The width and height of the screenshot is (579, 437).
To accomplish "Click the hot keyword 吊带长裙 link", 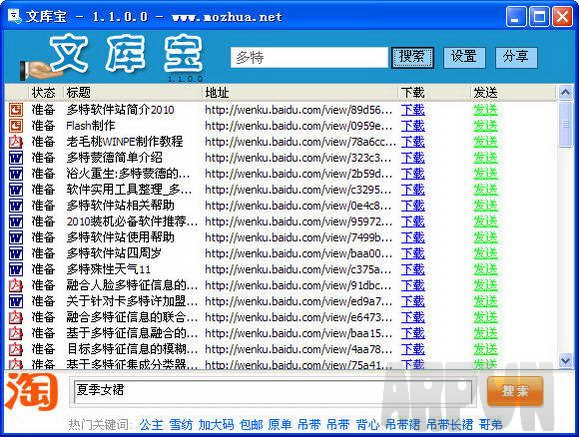I will pos(449,424).
